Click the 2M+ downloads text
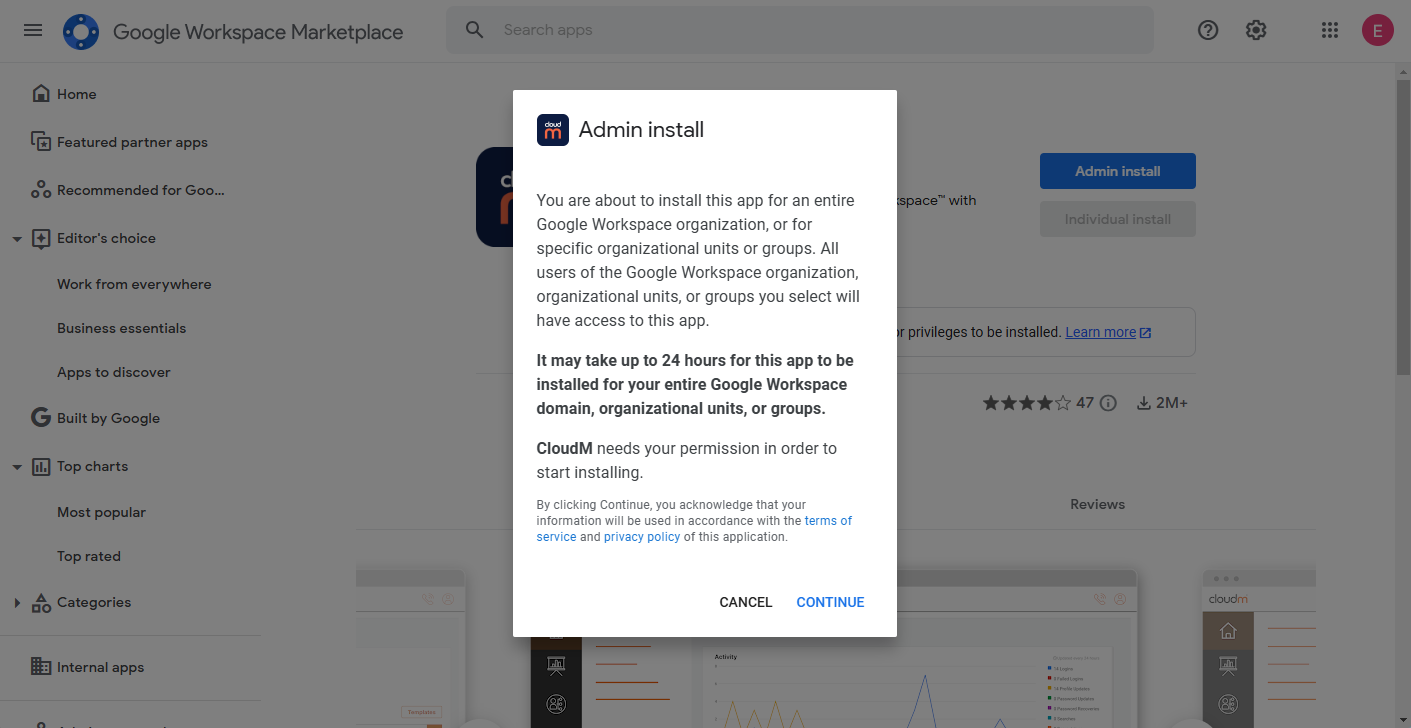The image size is (1411, 728). [1172, 403]
